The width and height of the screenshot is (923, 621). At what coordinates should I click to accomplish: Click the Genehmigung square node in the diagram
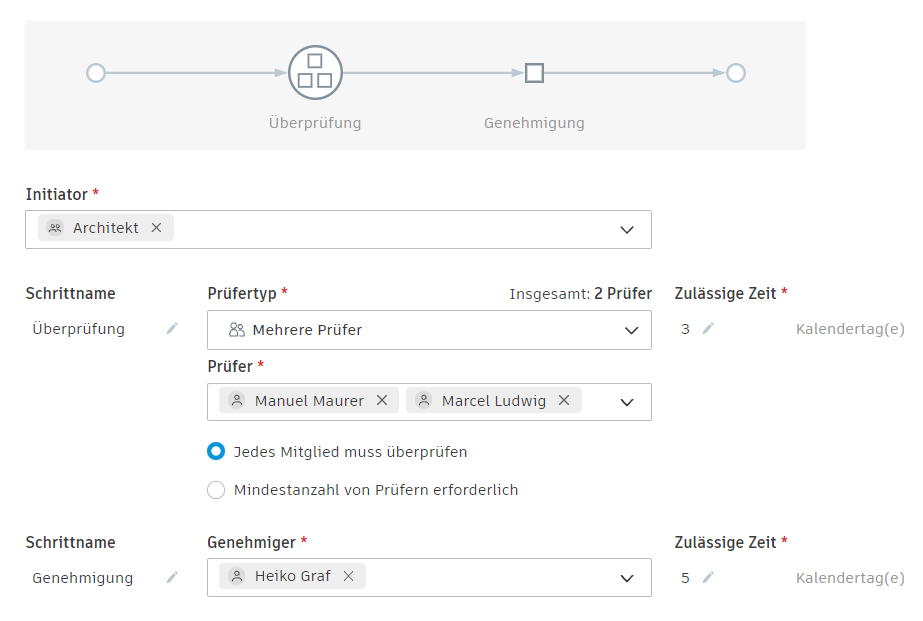pos(534,73)
